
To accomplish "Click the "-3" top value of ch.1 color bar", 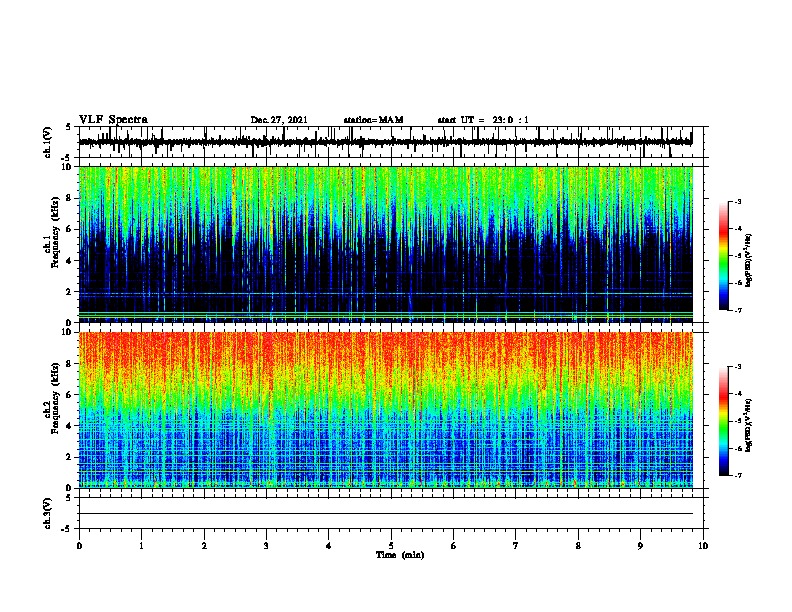I will click(737, 201).
